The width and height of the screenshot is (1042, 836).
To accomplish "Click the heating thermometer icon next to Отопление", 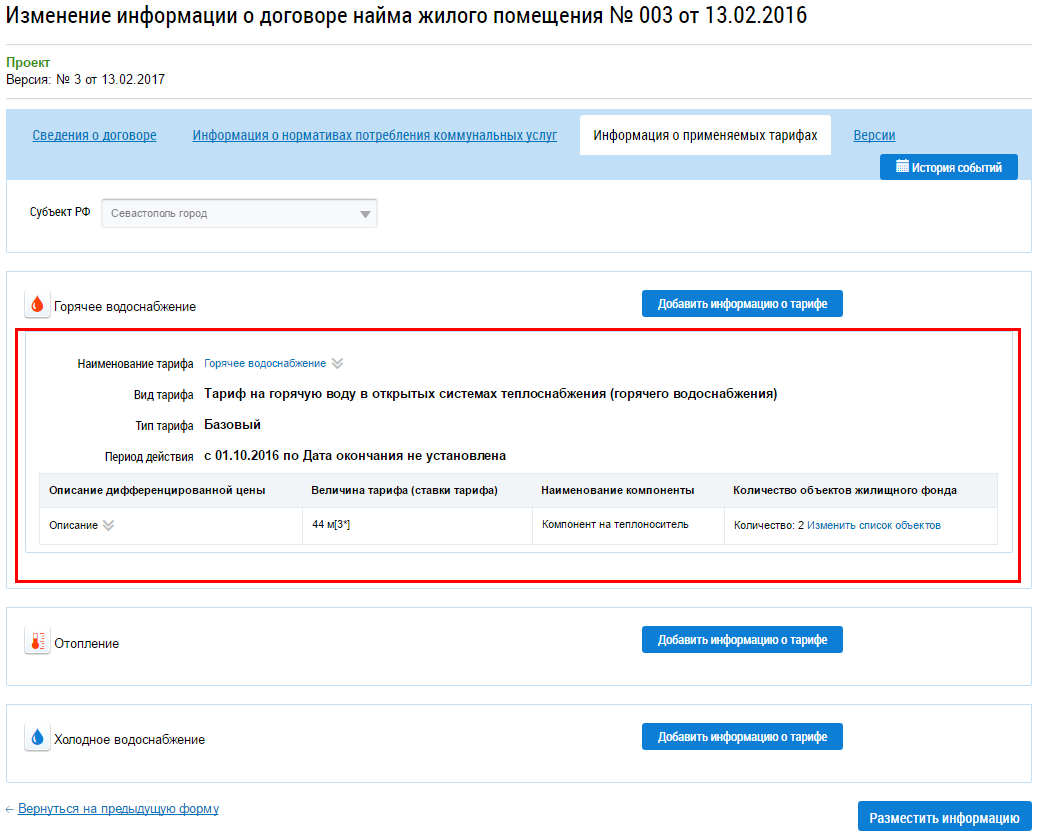I will click(37, 642).
